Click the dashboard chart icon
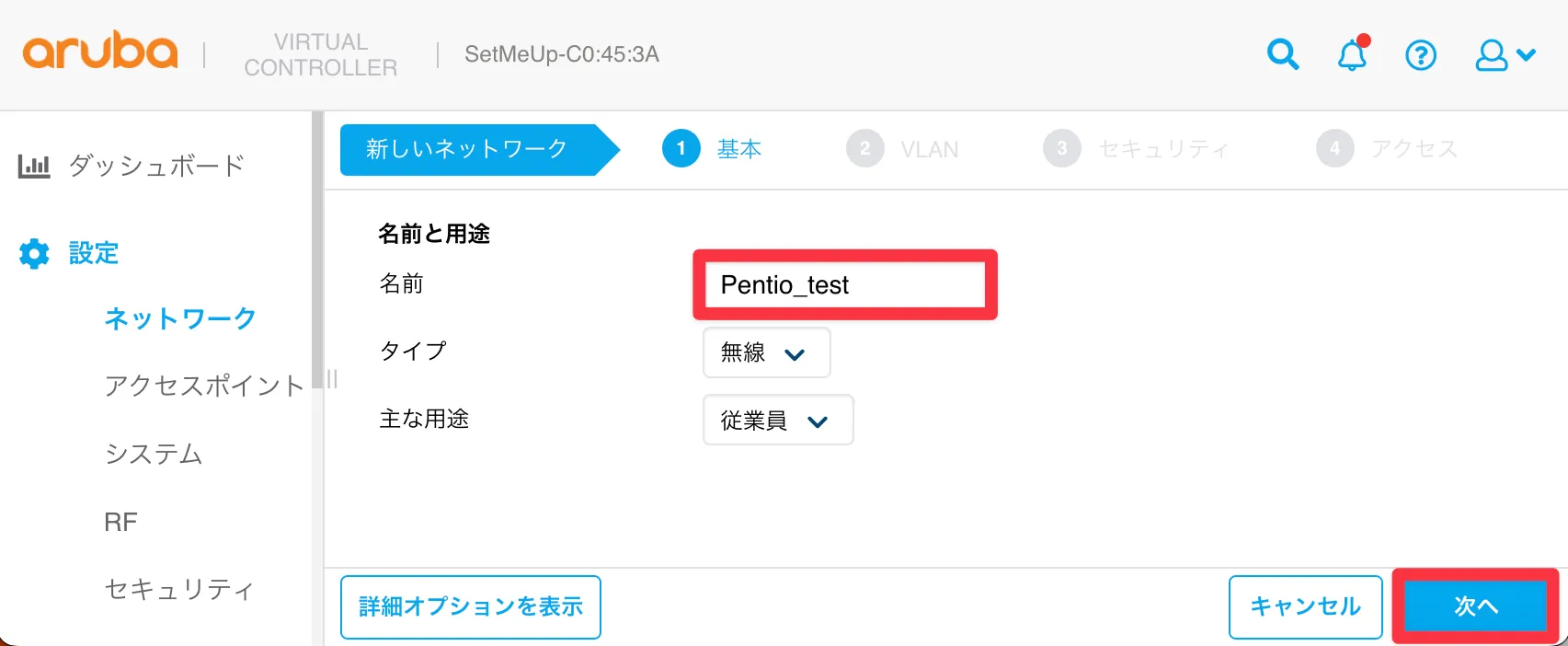This screenshot has height=646, width=1568. (34, 167)
